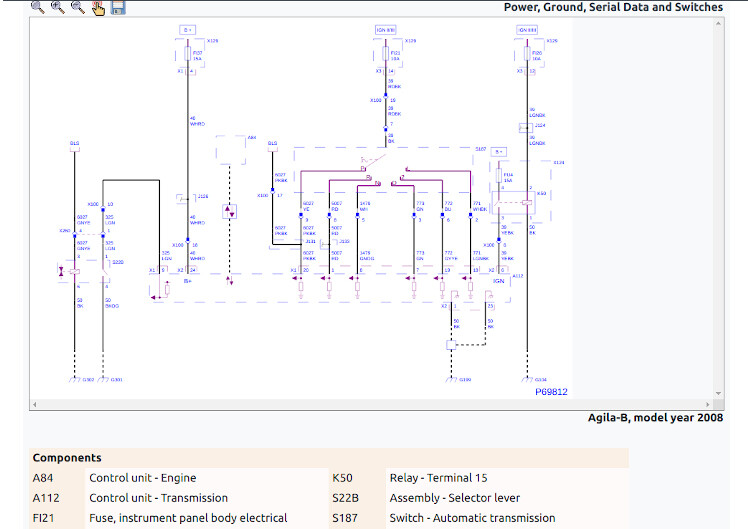The image size is (748, 529).
Task: Click the B+ terminal box at top left
Action: (x=187, y=30)
